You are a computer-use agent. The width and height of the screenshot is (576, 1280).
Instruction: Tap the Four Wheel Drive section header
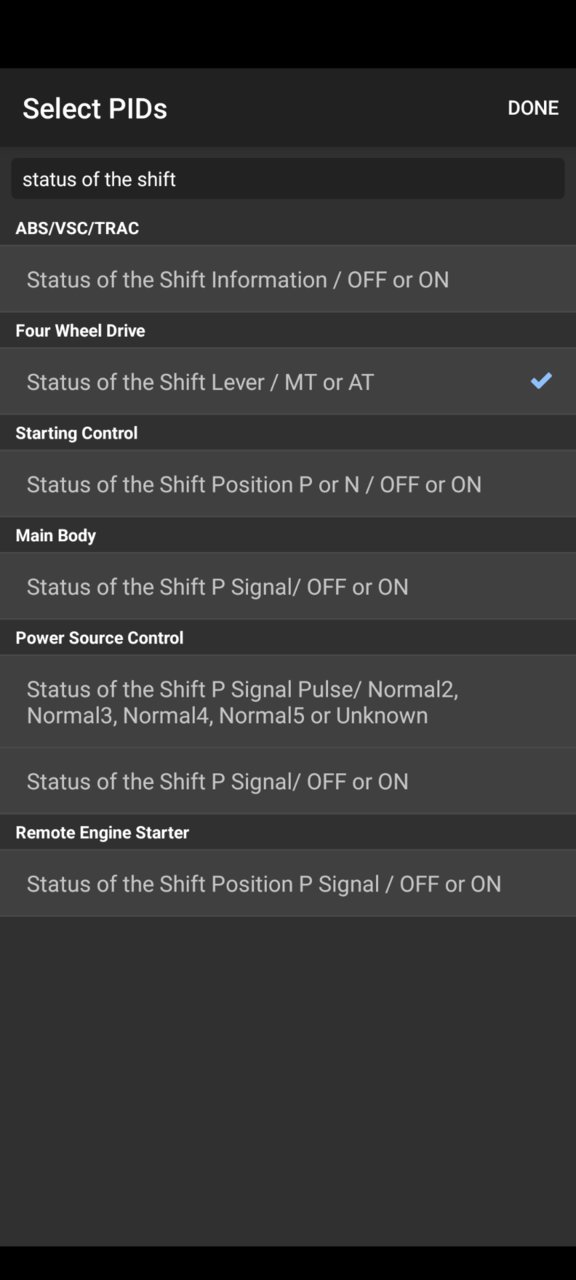(80, 330)
